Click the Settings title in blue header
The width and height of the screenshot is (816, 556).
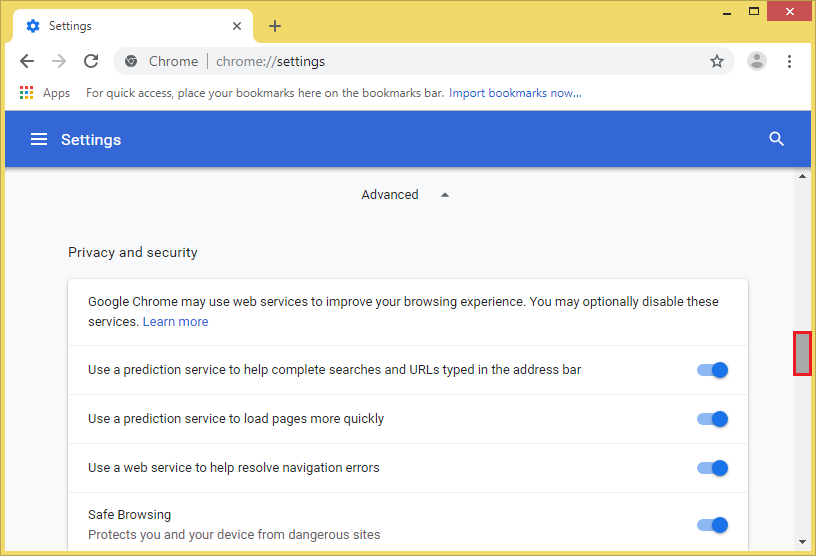[x=91, y=140]
